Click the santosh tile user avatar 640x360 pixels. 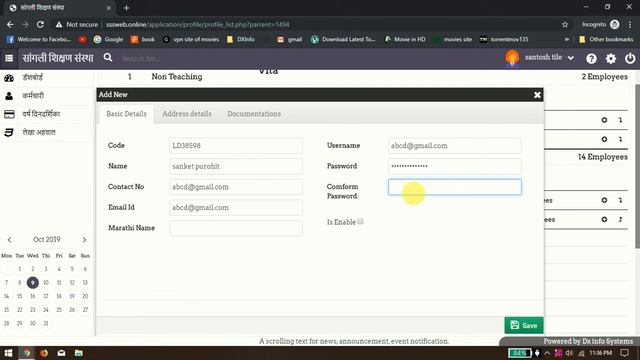(512, 58)
